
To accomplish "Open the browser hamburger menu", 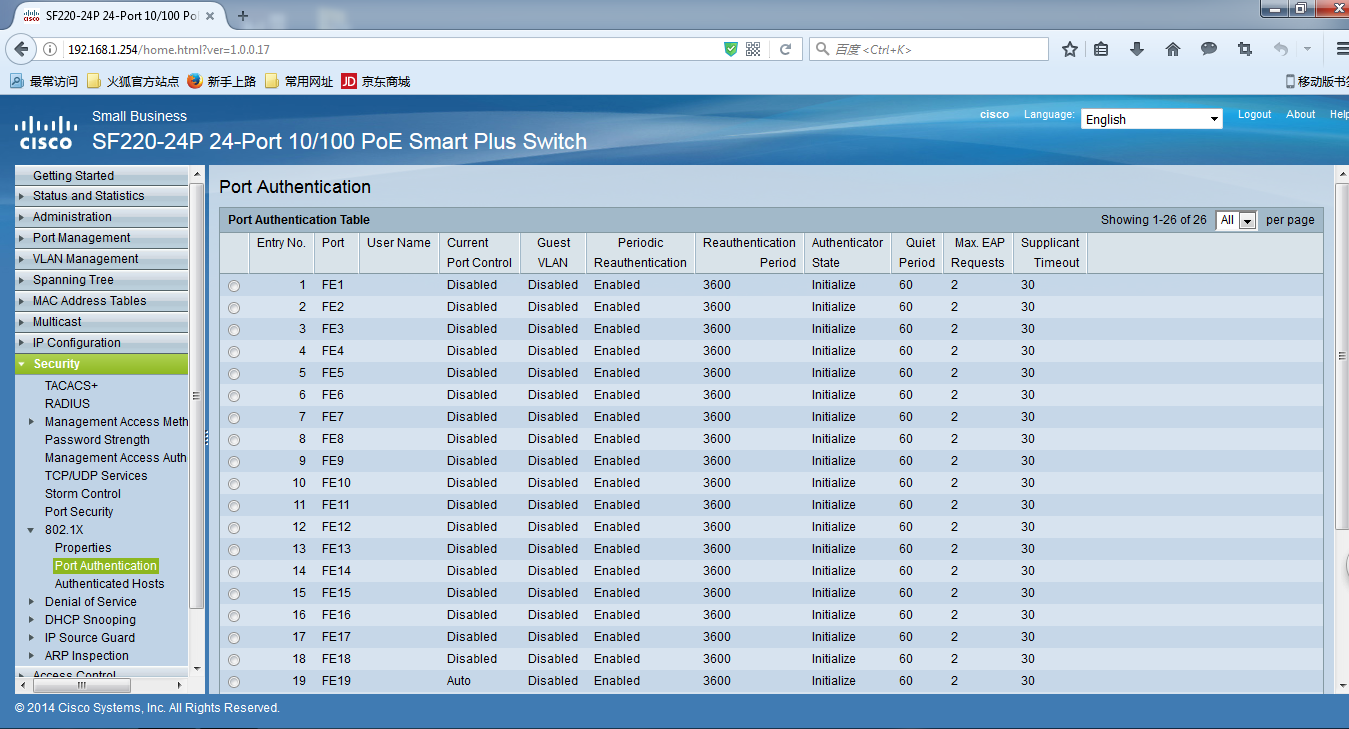I will click(1342, 49).
